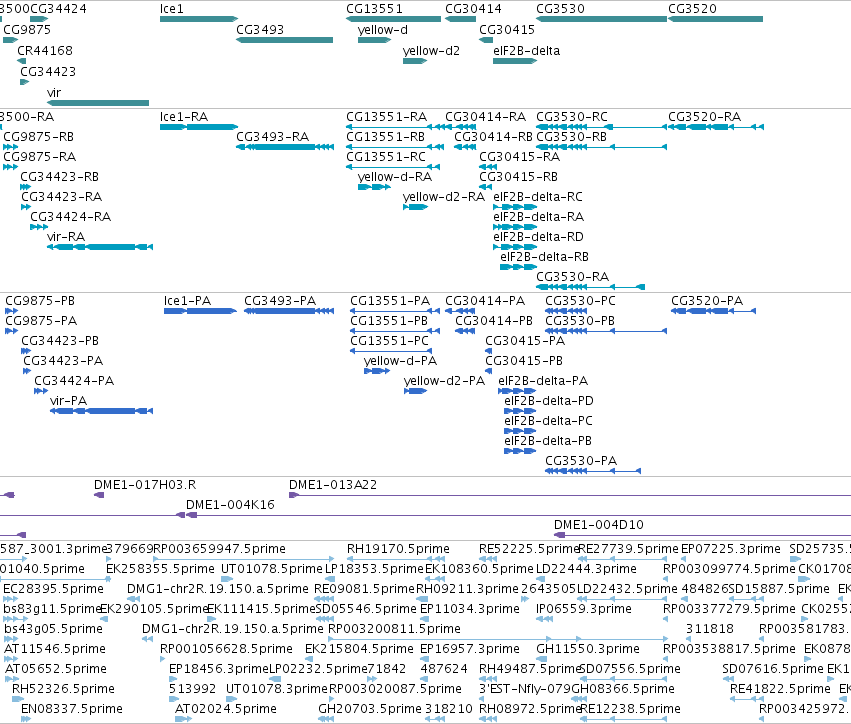The width and height of the screenshot is (851, 724).
Task: Click transcript eIF2B-delta-RB label
Action: tap(544, 257)
